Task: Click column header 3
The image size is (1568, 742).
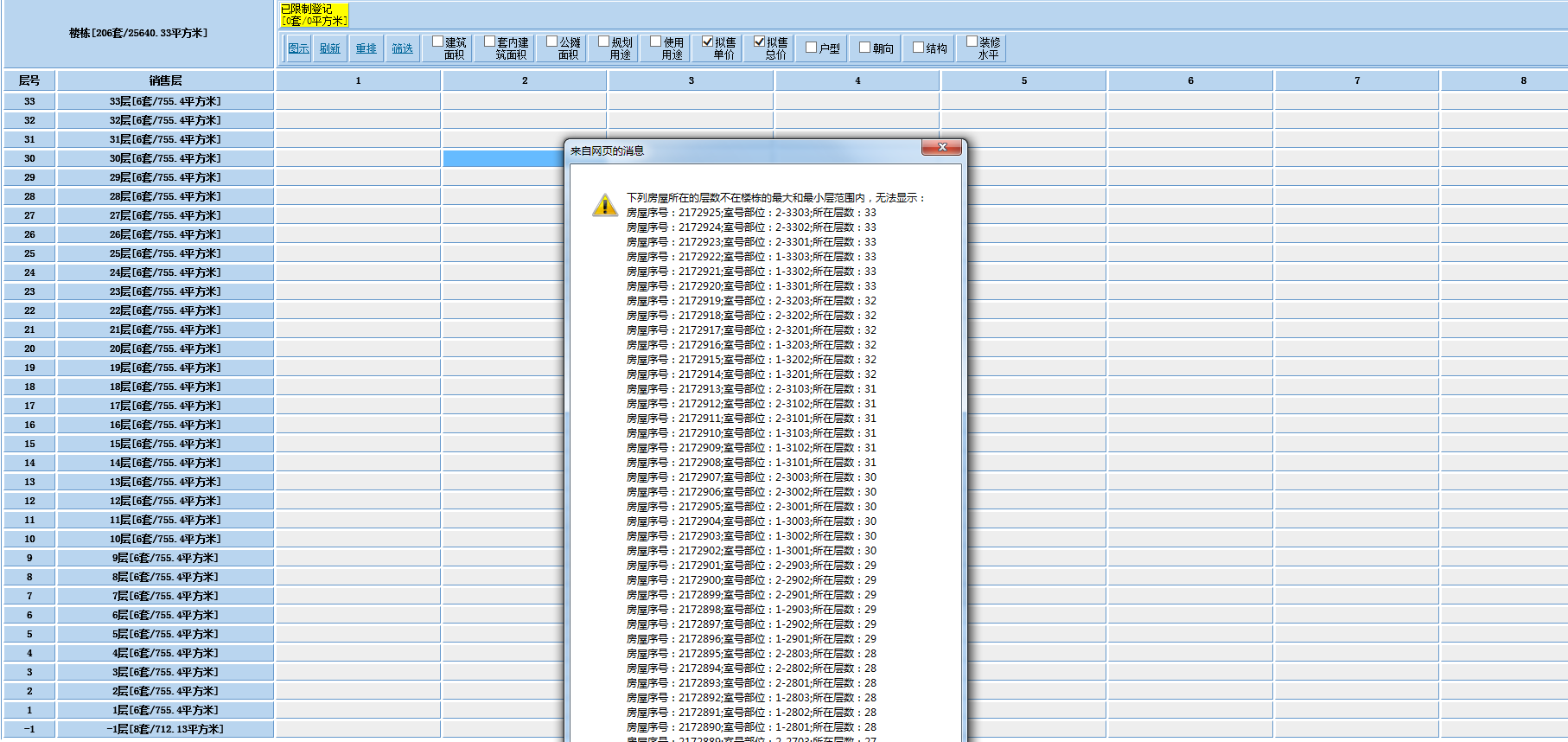Action: [692, 80]
